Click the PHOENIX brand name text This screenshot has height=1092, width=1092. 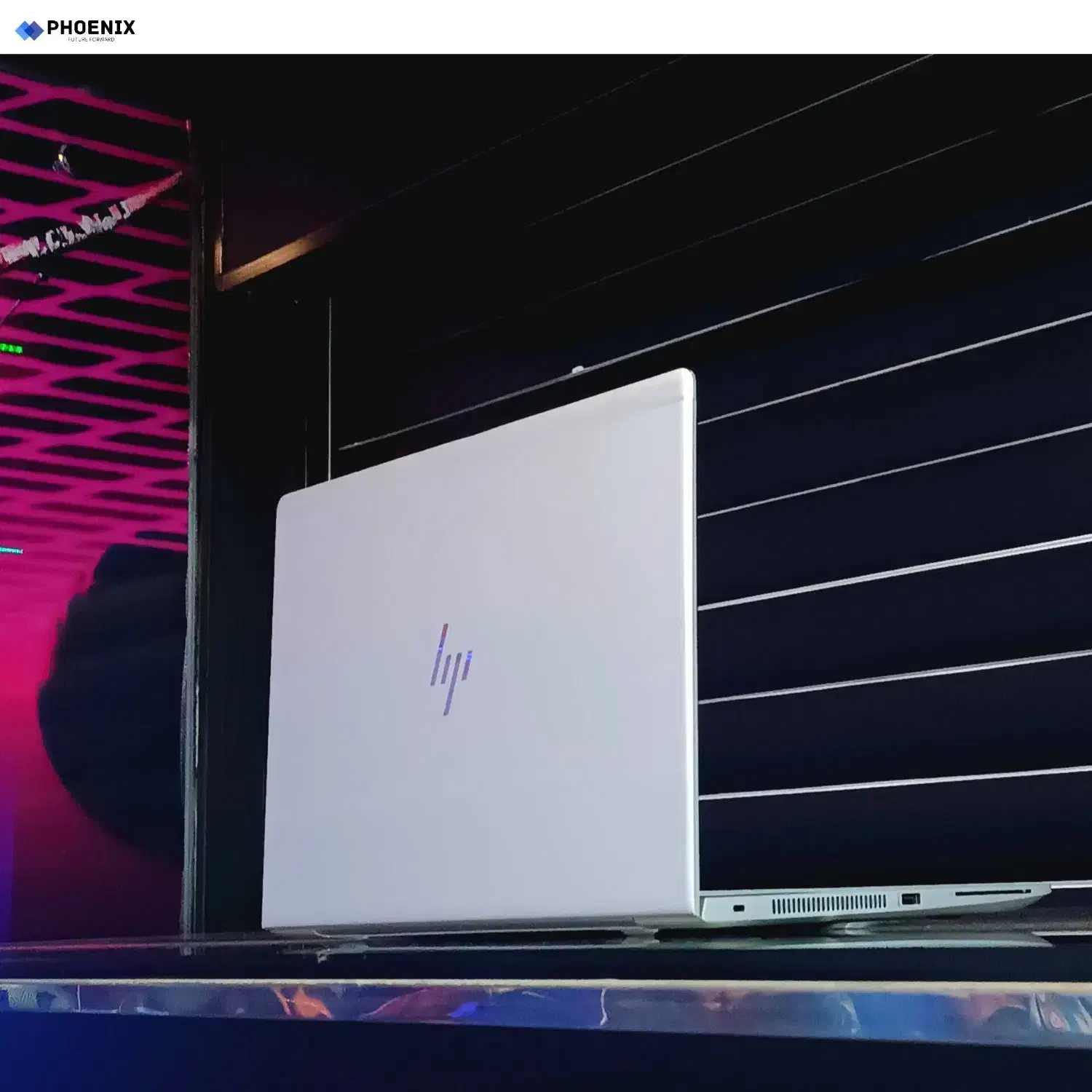tap(91, 28)
